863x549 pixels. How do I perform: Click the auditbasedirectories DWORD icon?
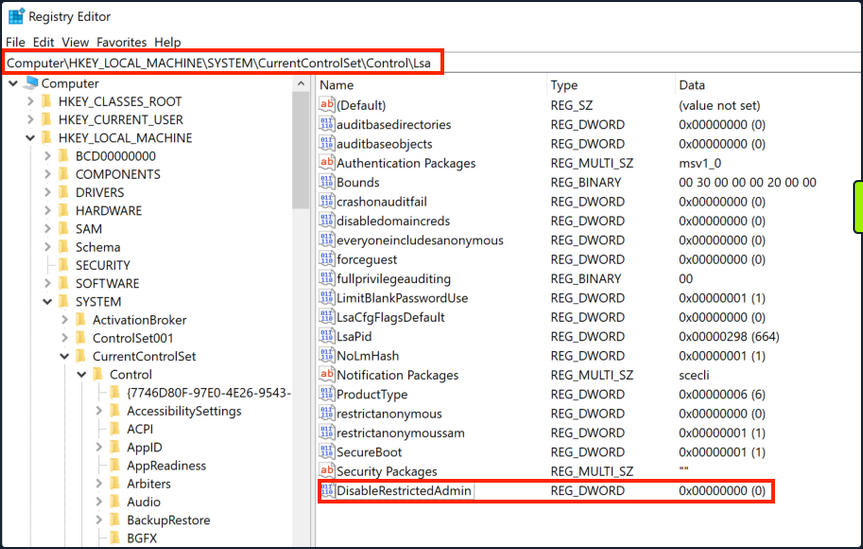pos(327,124)
